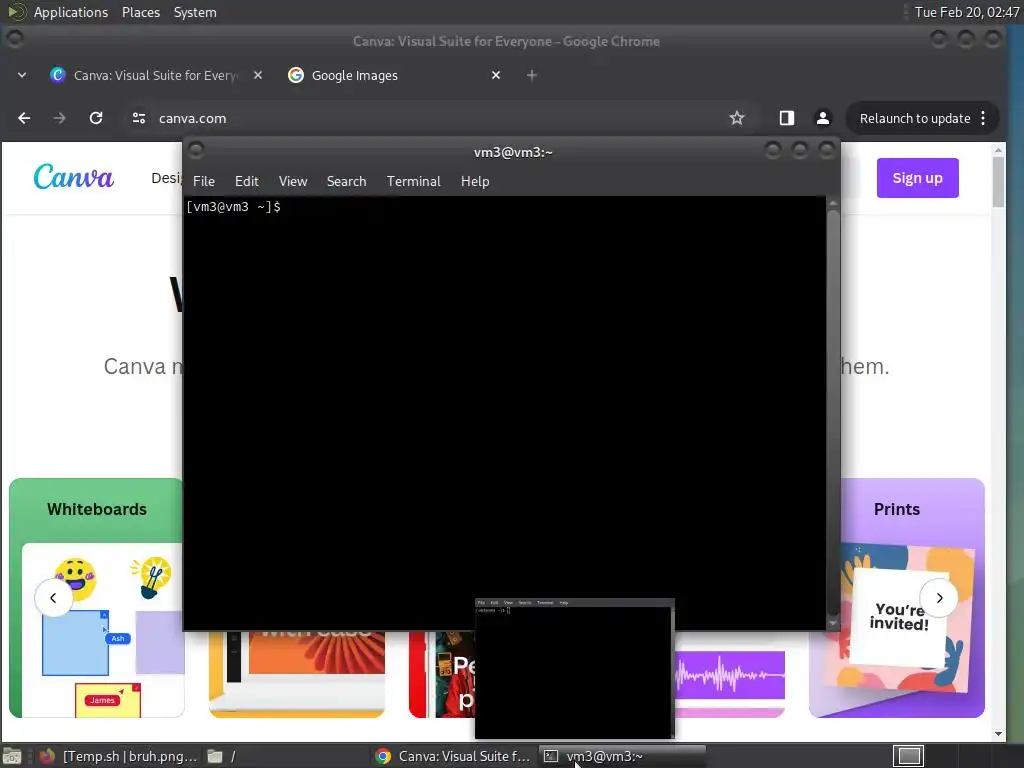The image size is (1024, 768).
Task: Click the Canva Sign up button
Action: coord(918,178)
